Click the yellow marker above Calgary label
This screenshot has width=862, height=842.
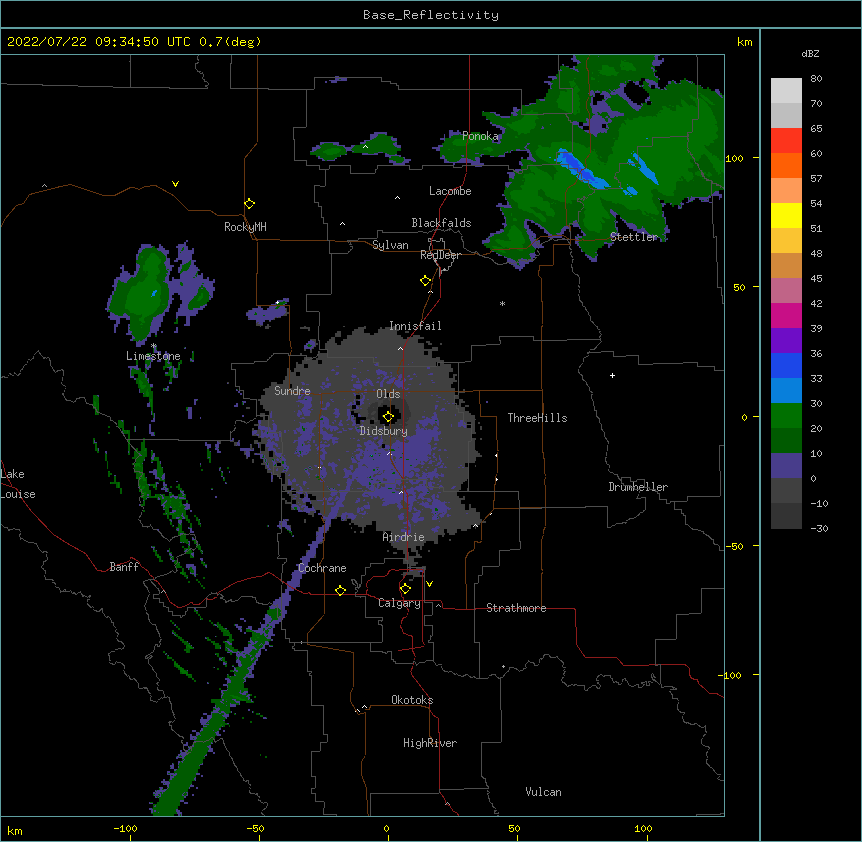point(405,589)
